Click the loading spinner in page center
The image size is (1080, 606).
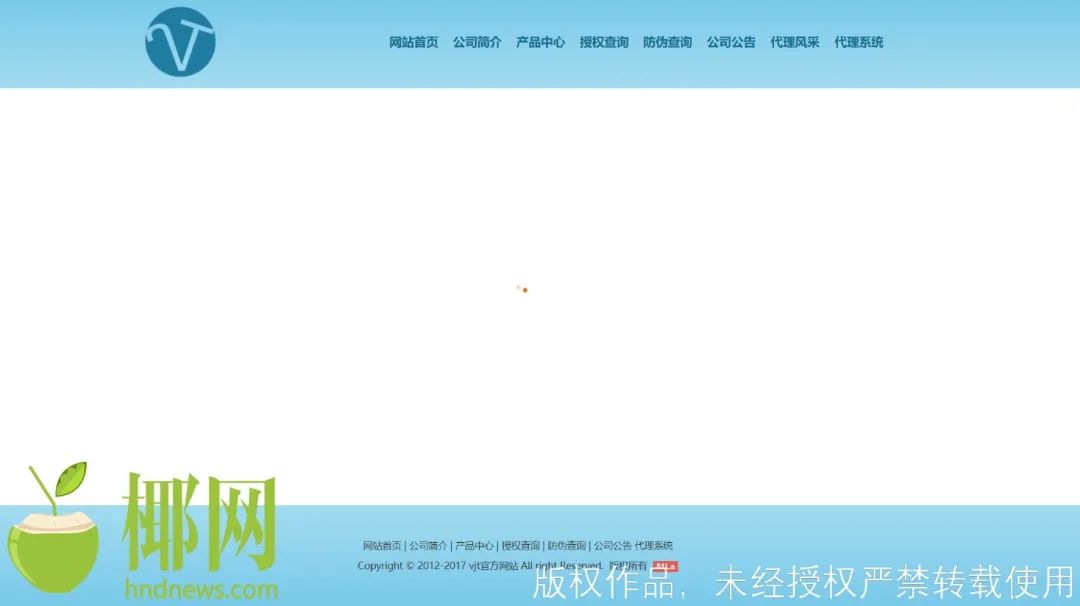tap(523, 289)
